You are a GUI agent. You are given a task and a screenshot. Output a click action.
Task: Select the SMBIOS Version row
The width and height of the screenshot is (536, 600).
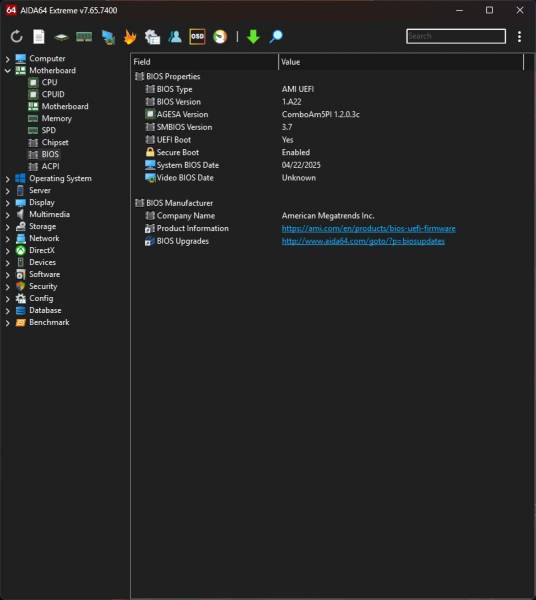(x=327, y=127)
